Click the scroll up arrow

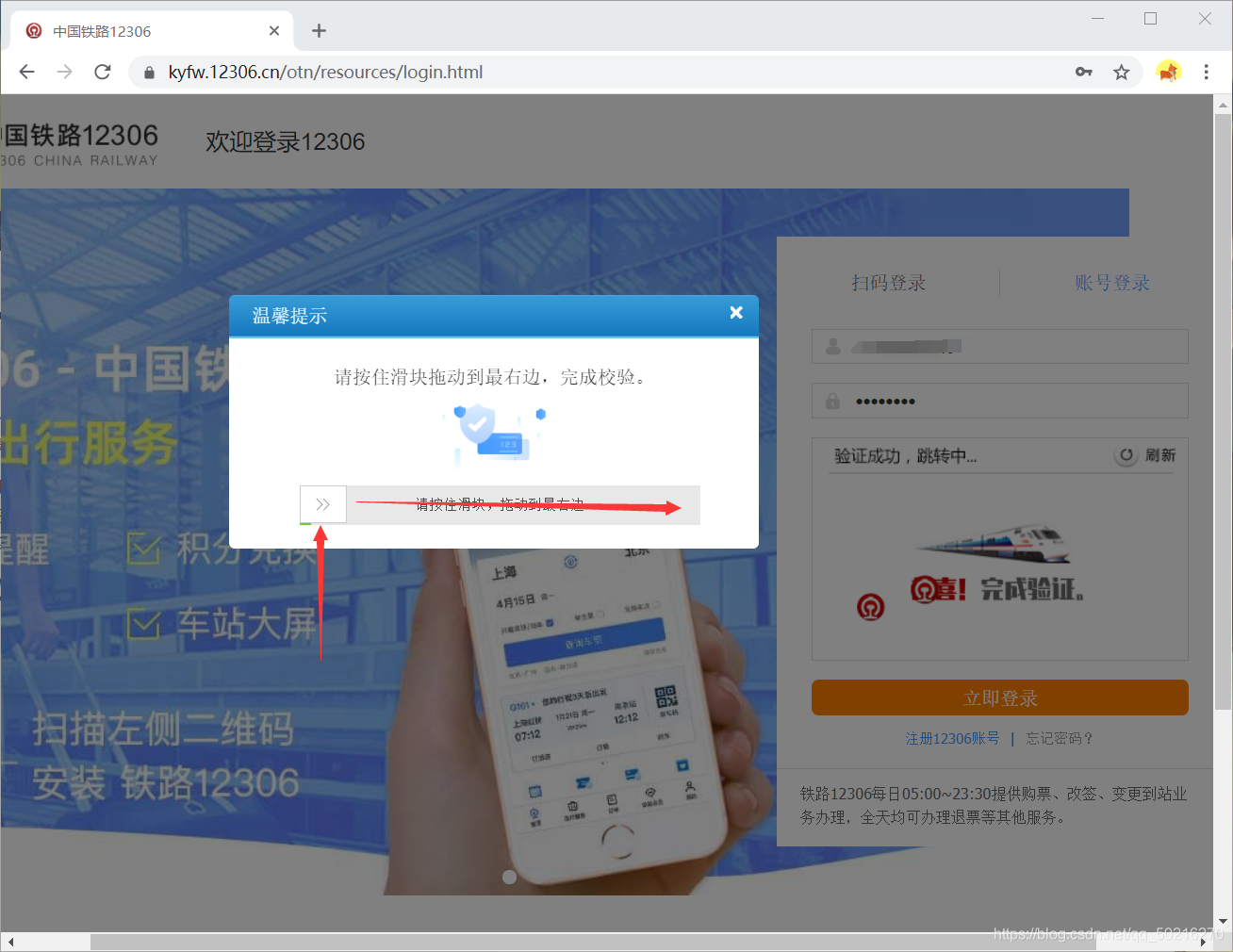click(x=1223, y=105)
